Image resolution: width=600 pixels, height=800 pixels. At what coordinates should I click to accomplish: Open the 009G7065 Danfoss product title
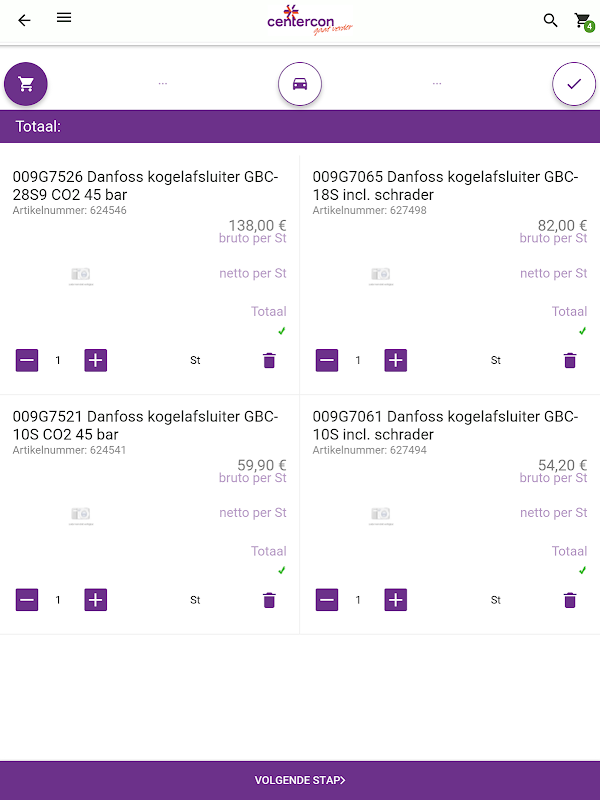tap(445, 186)
